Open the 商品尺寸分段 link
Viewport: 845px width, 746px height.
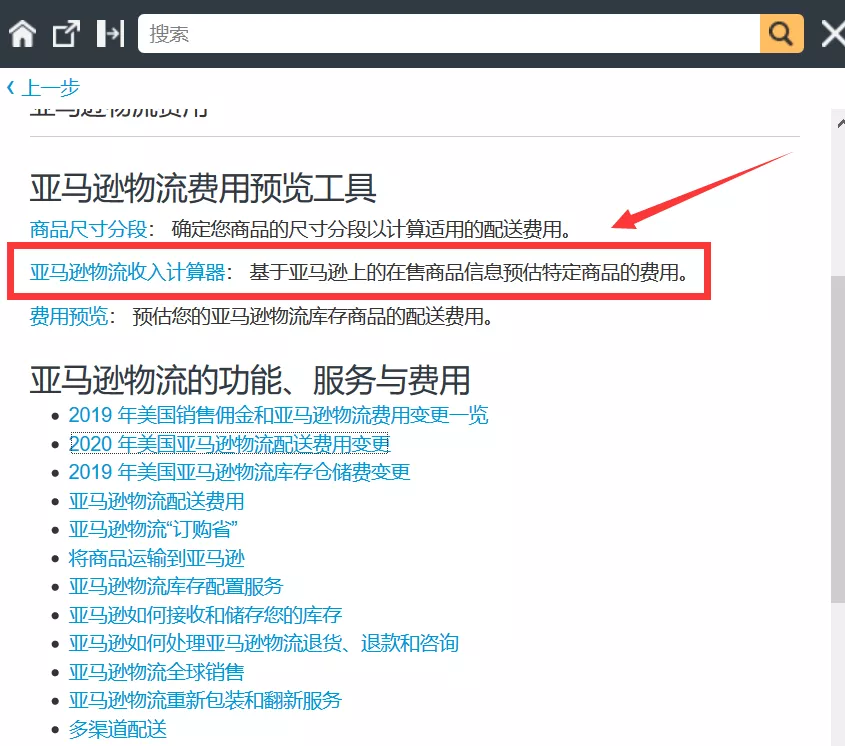tap(88, 229)
